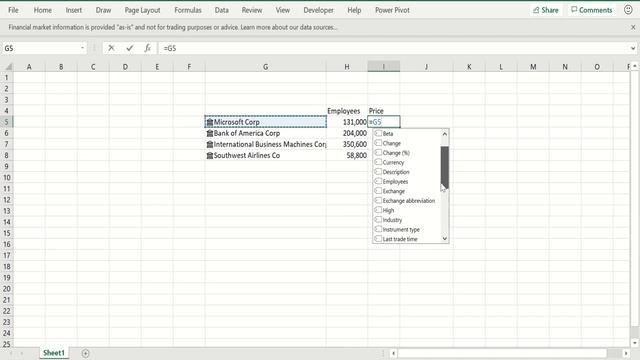Open the Developer ribbon tab
640x360 pixels.
point(318,10)
